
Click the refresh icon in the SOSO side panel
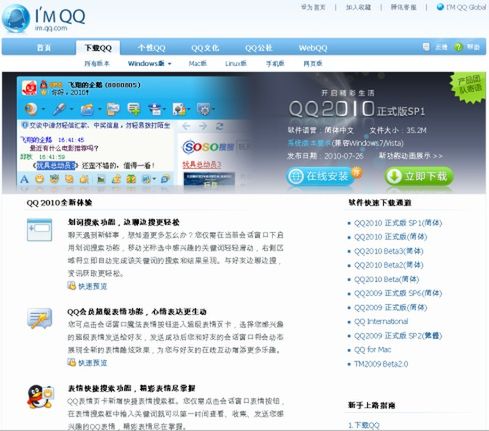pyautogui.click(x=219, y=126)
